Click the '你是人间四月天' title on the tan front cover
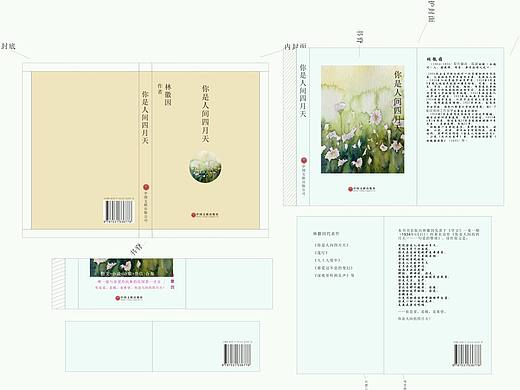This screenshot has height=390, width=520. tap(205, 114)
